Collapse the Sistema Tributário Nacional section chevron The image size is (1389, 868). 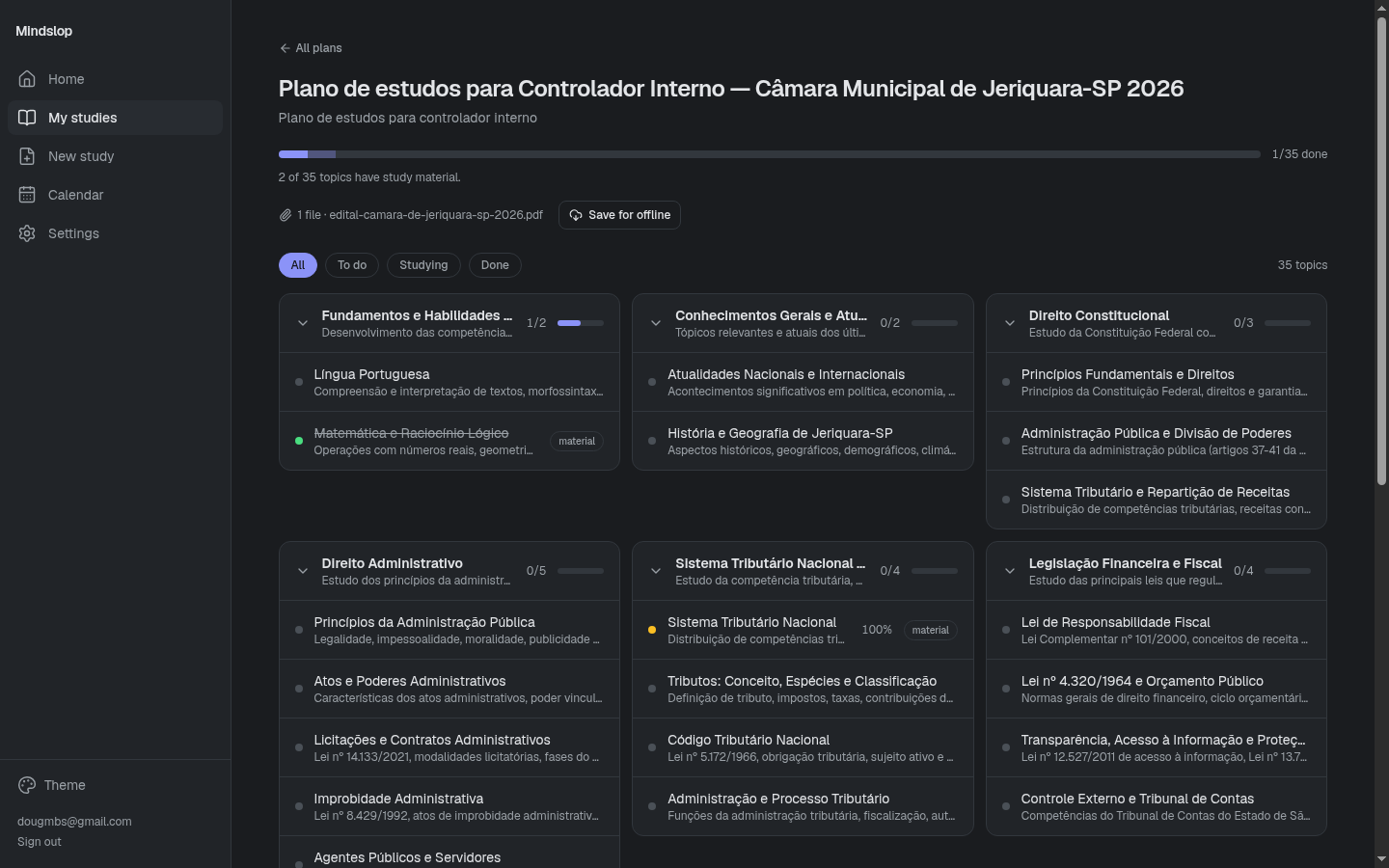pos(656,571)
